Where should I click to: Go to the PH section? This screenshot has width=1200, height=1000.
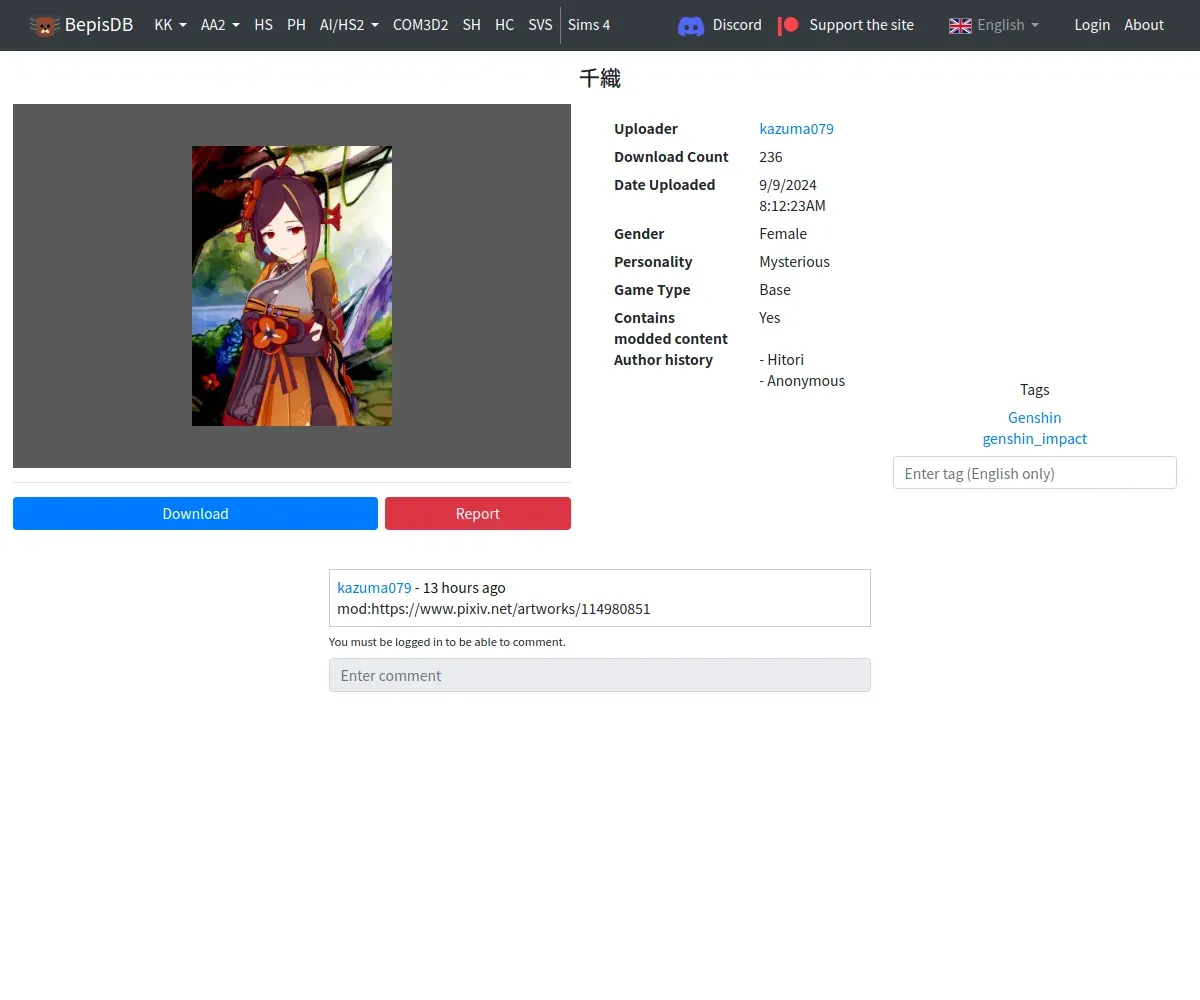[x=296, y=25]
